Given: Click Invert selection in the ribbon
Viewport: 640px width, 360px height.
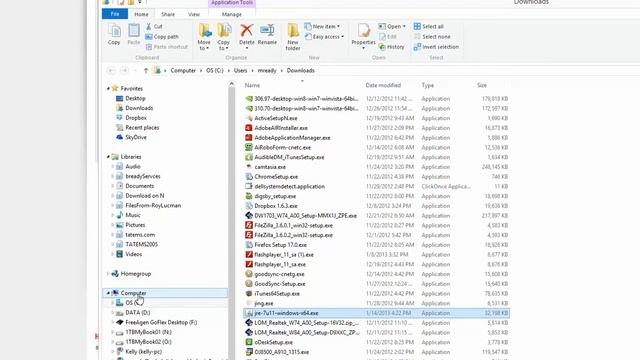Looking at the screenshot, I should click(436, 47).
